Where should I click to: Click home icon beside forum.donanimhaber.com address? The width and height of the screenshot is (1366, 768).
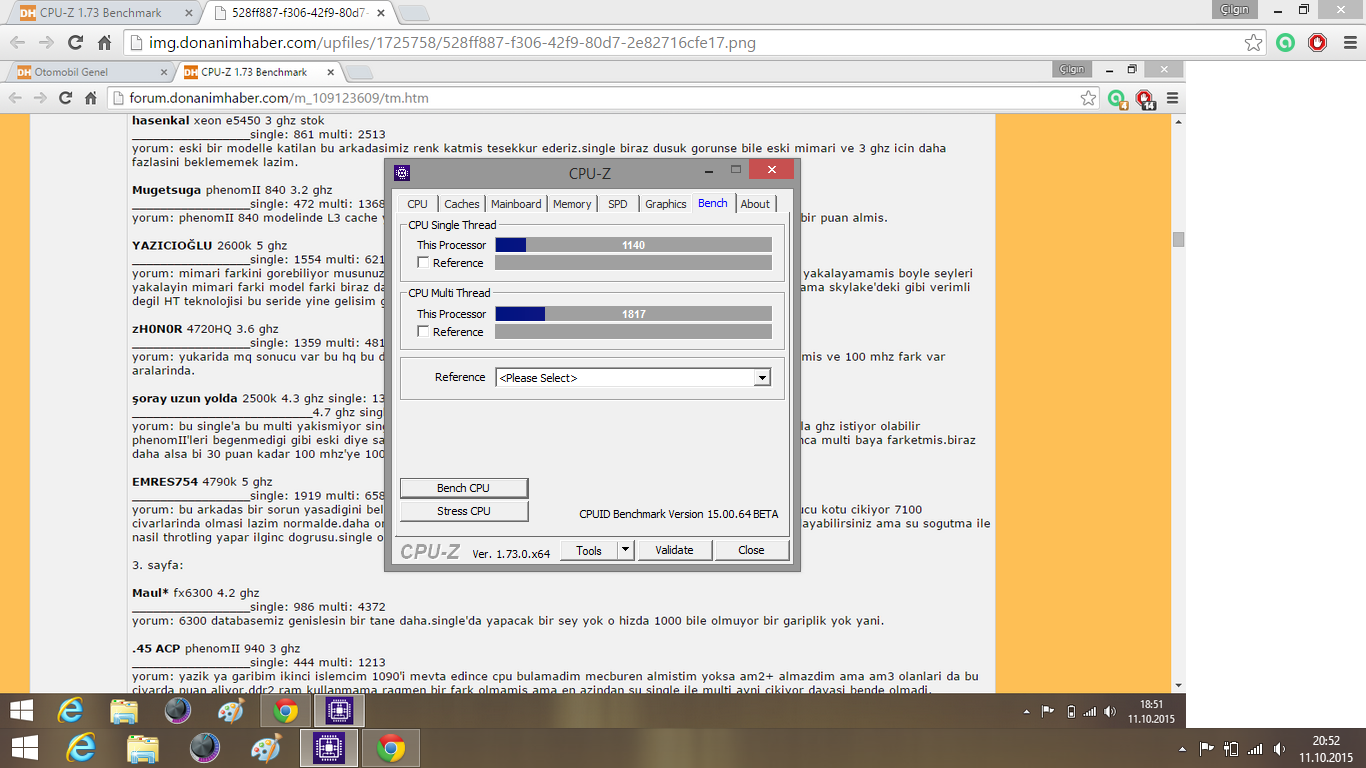coord(91,98)
